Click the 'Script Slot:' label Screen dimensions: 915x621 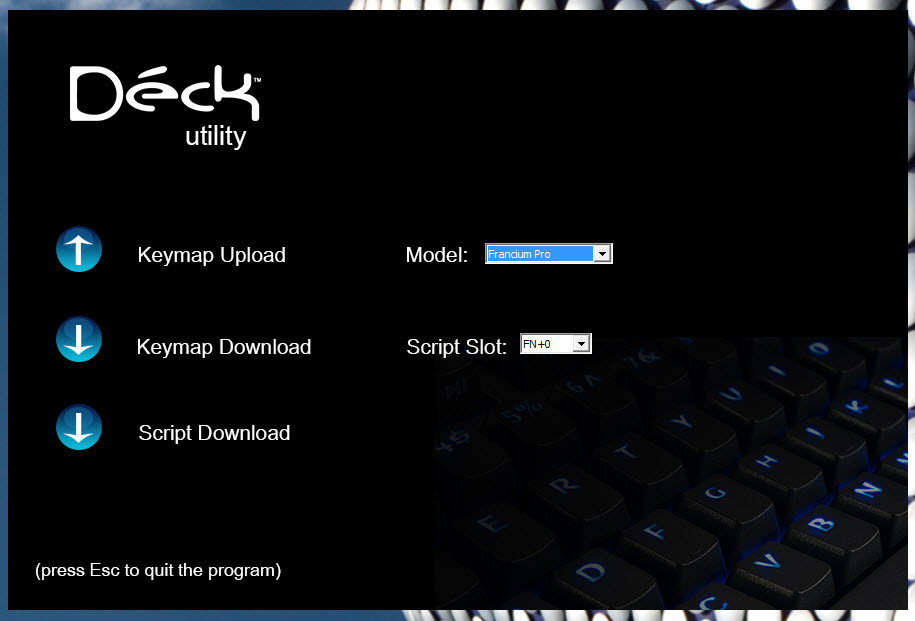(457, 347)
